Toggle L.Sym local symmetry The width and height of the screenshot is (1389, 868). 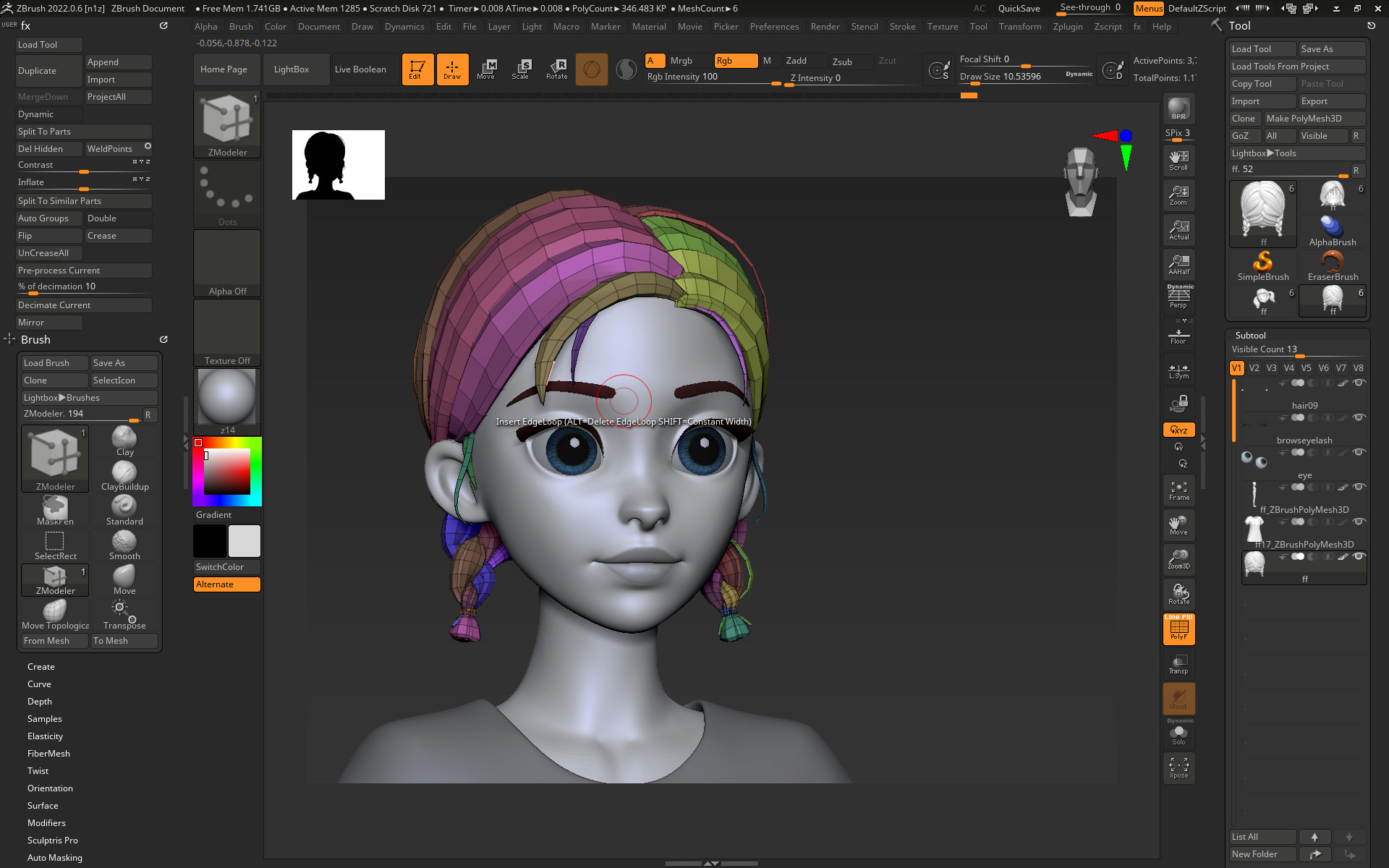[1178, 370]
